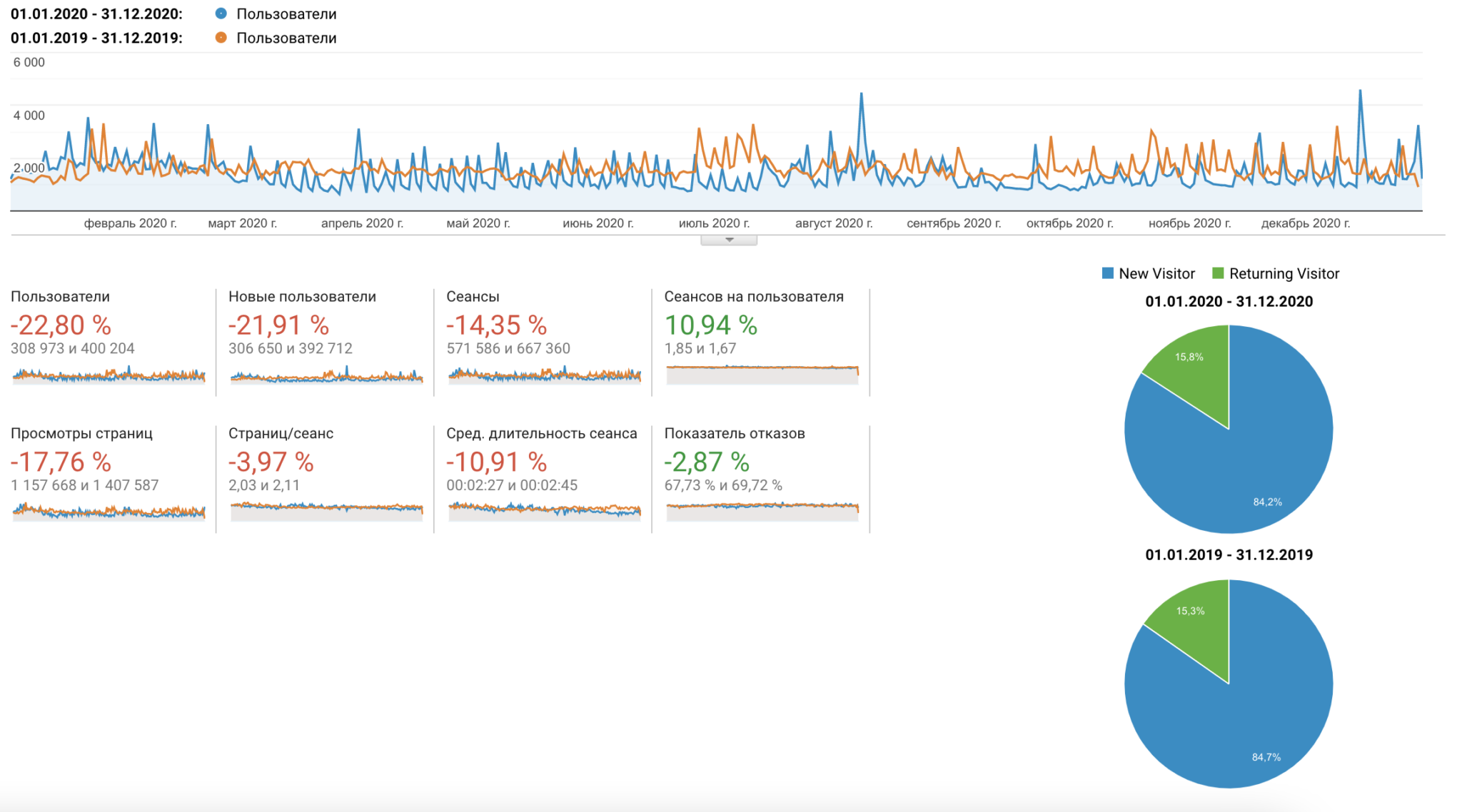1462x812 pixels.
Task: Click the blue New Visitor legend square
Action: (x=1107, y=273)
